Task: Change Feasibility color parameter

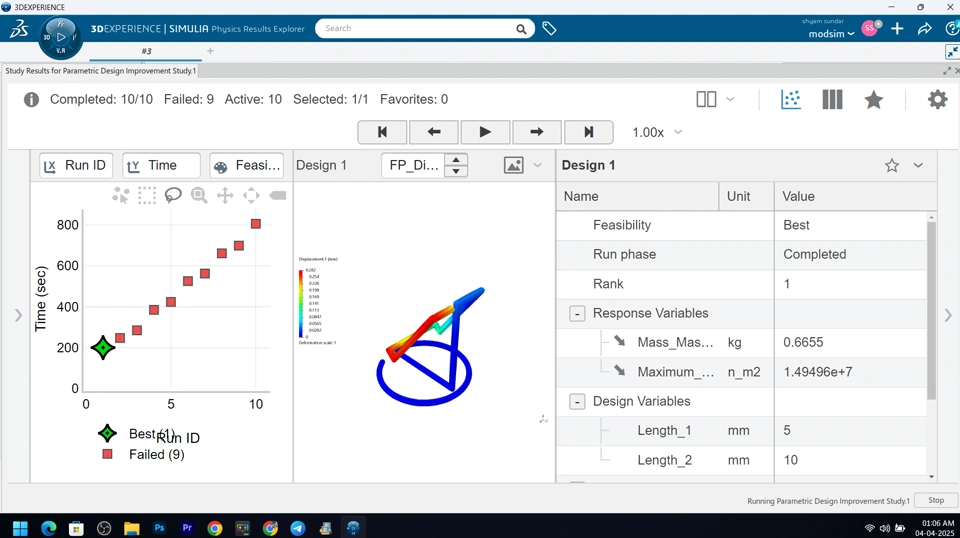Action: [246, 165]
